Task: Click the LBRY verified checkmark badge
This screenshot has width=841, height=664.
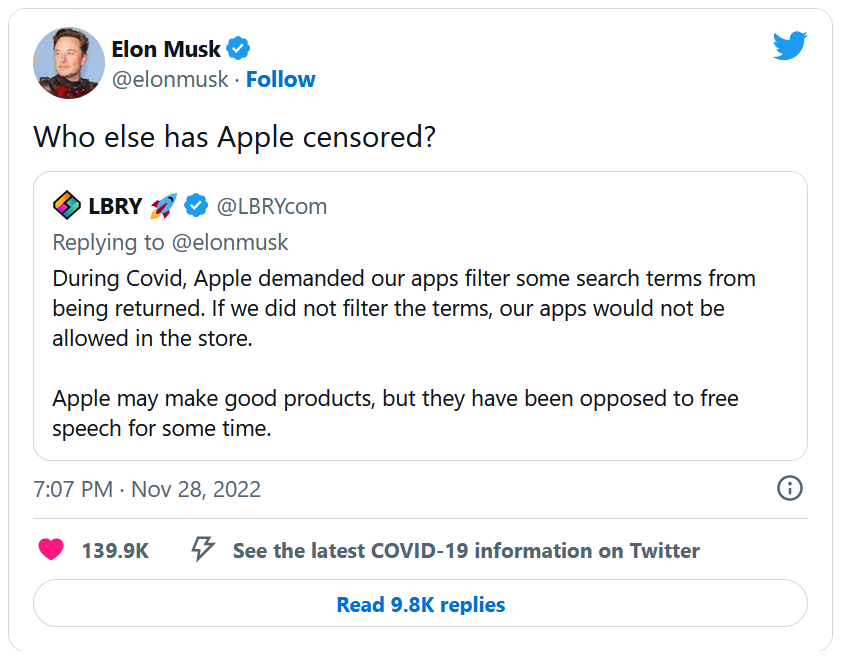Action: coord(197,206)
